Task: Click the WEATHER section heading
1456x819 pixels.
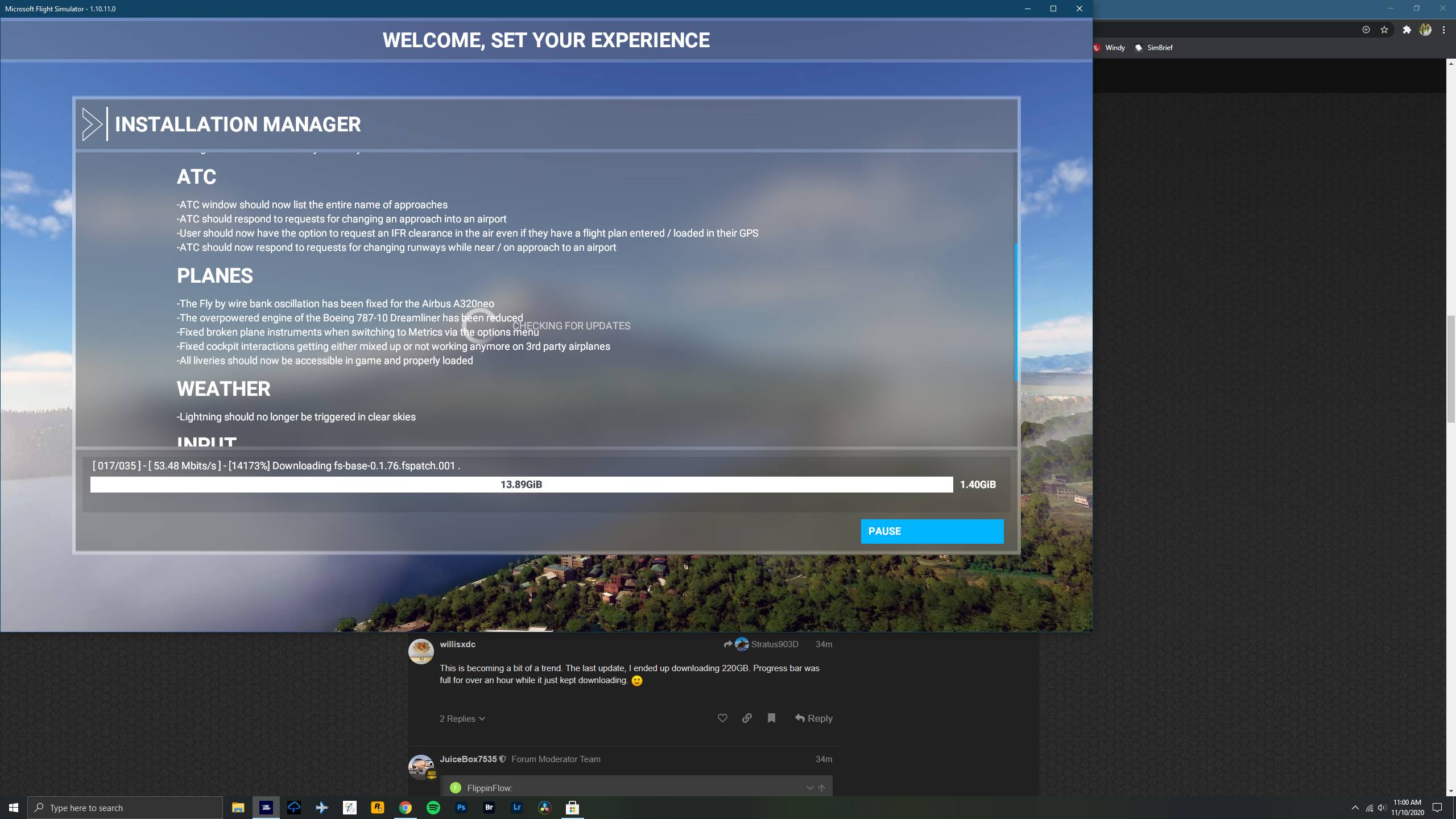Action: (x=224, y=389)
